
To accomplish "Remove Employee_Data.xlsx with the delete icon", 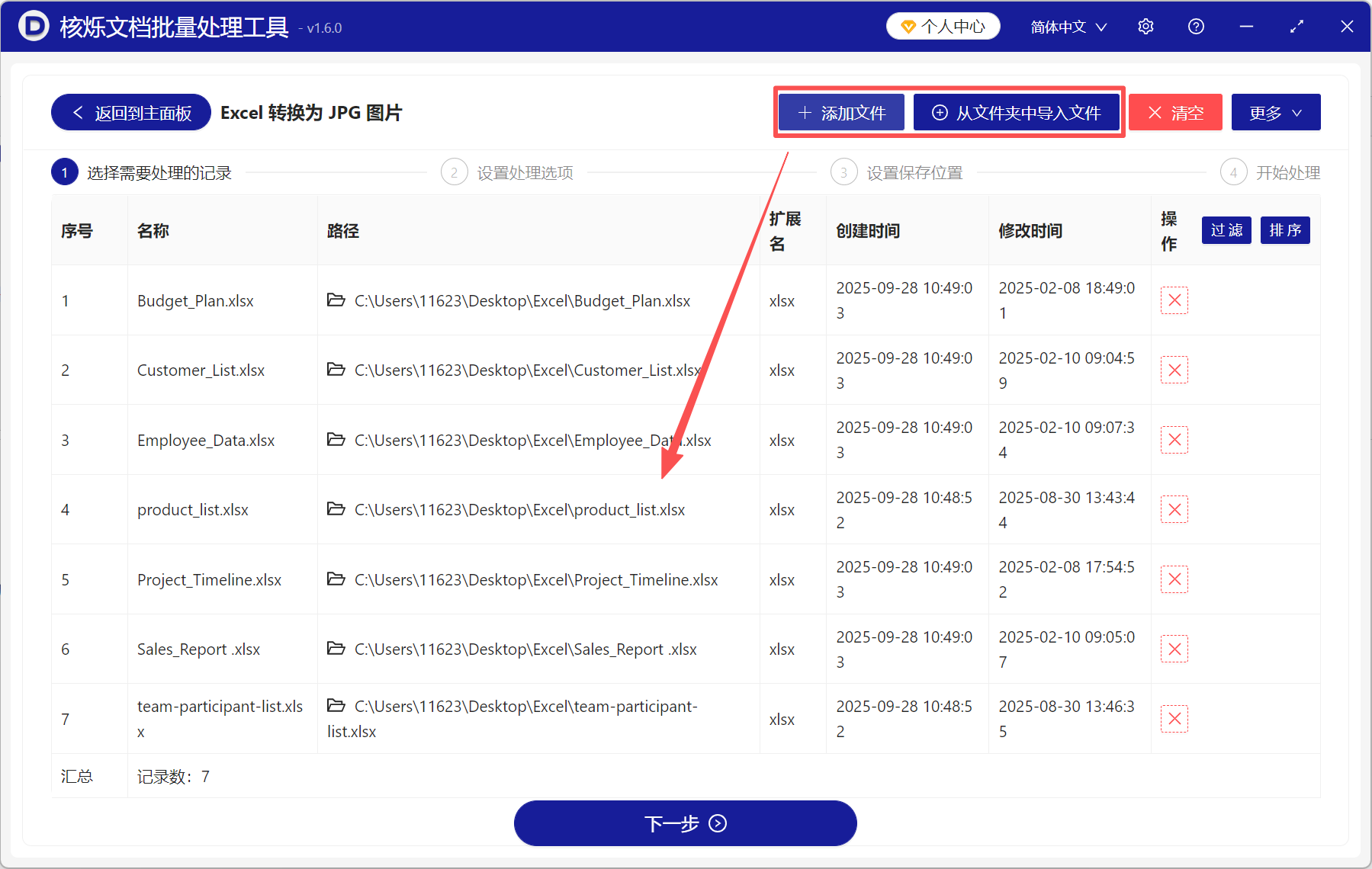I will click(x=1174, y=440).
